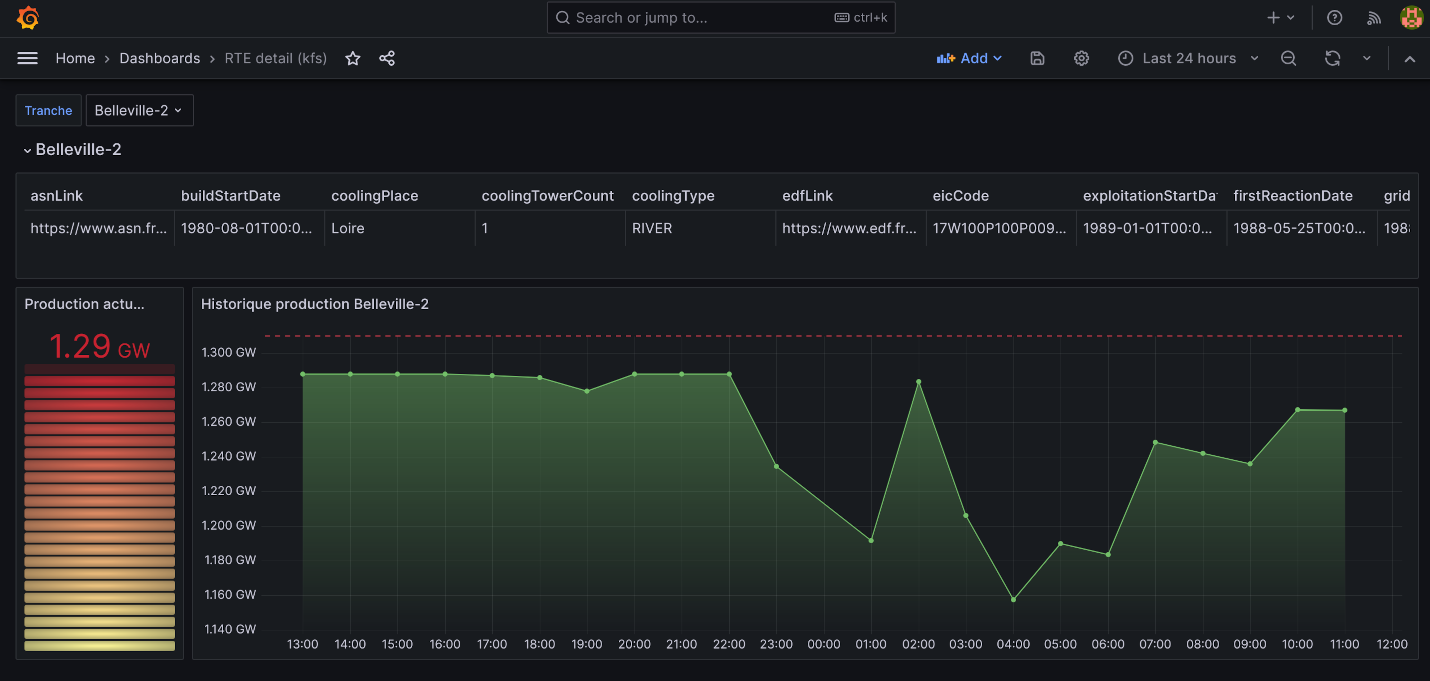The image size is (1430, 681).
Task: Click the Add panel button
Action: 969,59
